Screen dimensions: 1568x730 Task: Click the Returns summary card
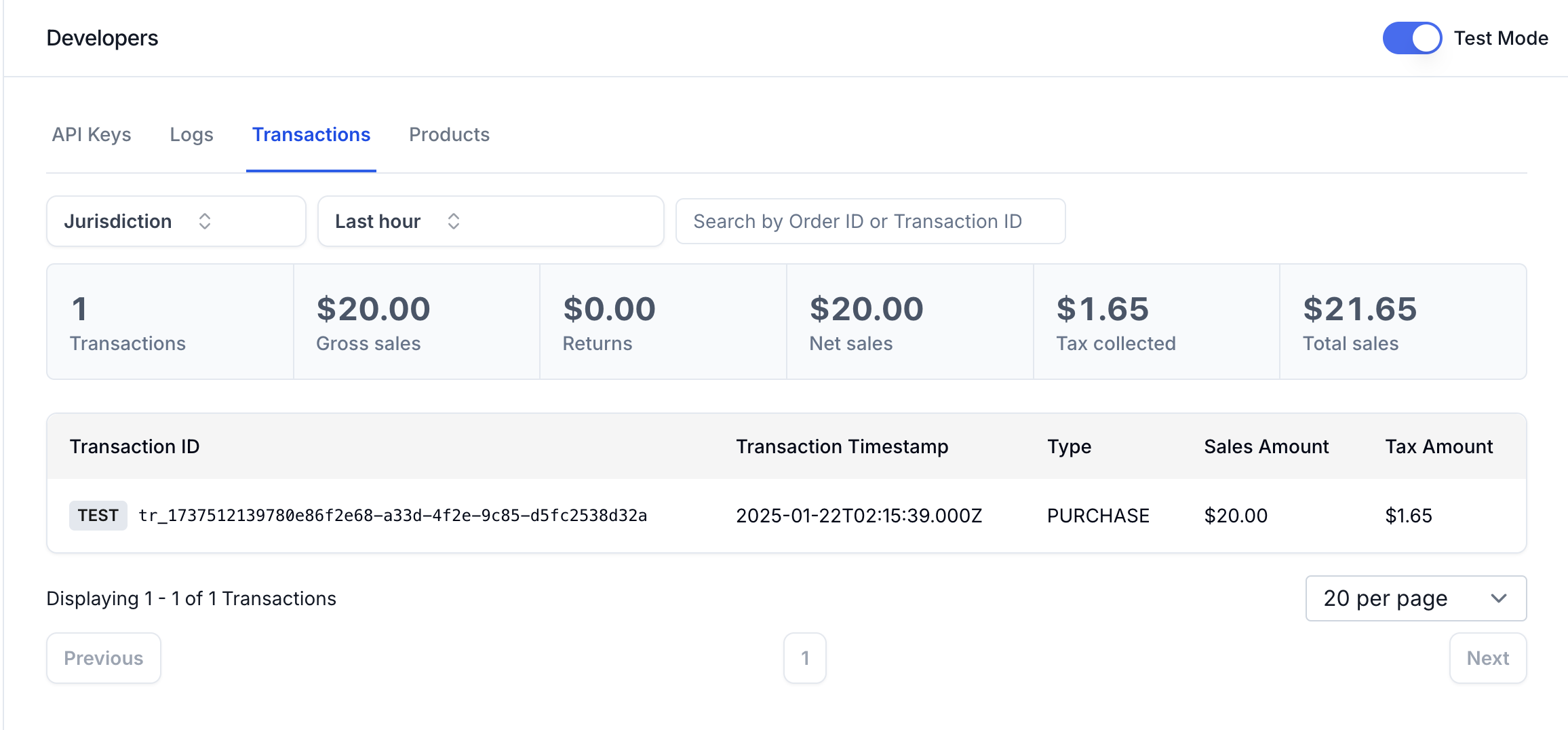click(x=663, y=322)
